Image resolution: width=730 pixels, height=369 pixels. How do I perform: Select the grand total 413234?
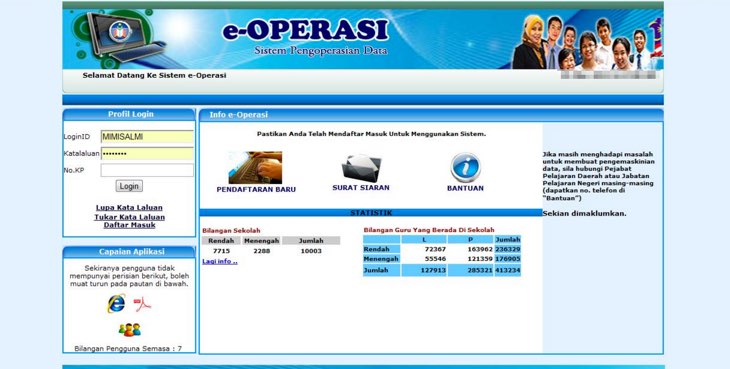507,270
